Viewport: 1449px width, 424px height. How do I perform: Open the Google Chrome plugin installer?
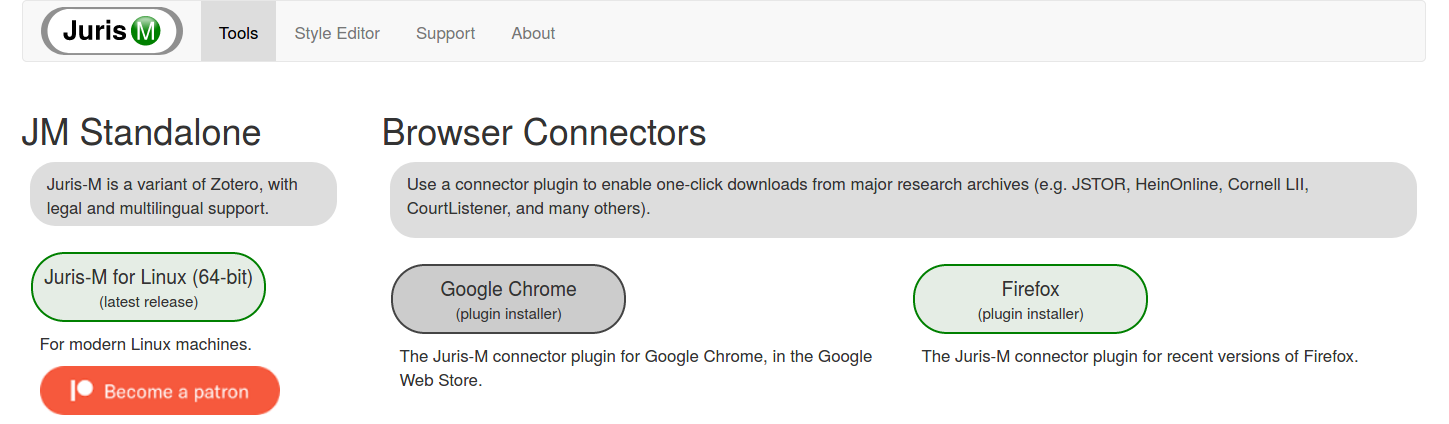[x=508, y=299]
